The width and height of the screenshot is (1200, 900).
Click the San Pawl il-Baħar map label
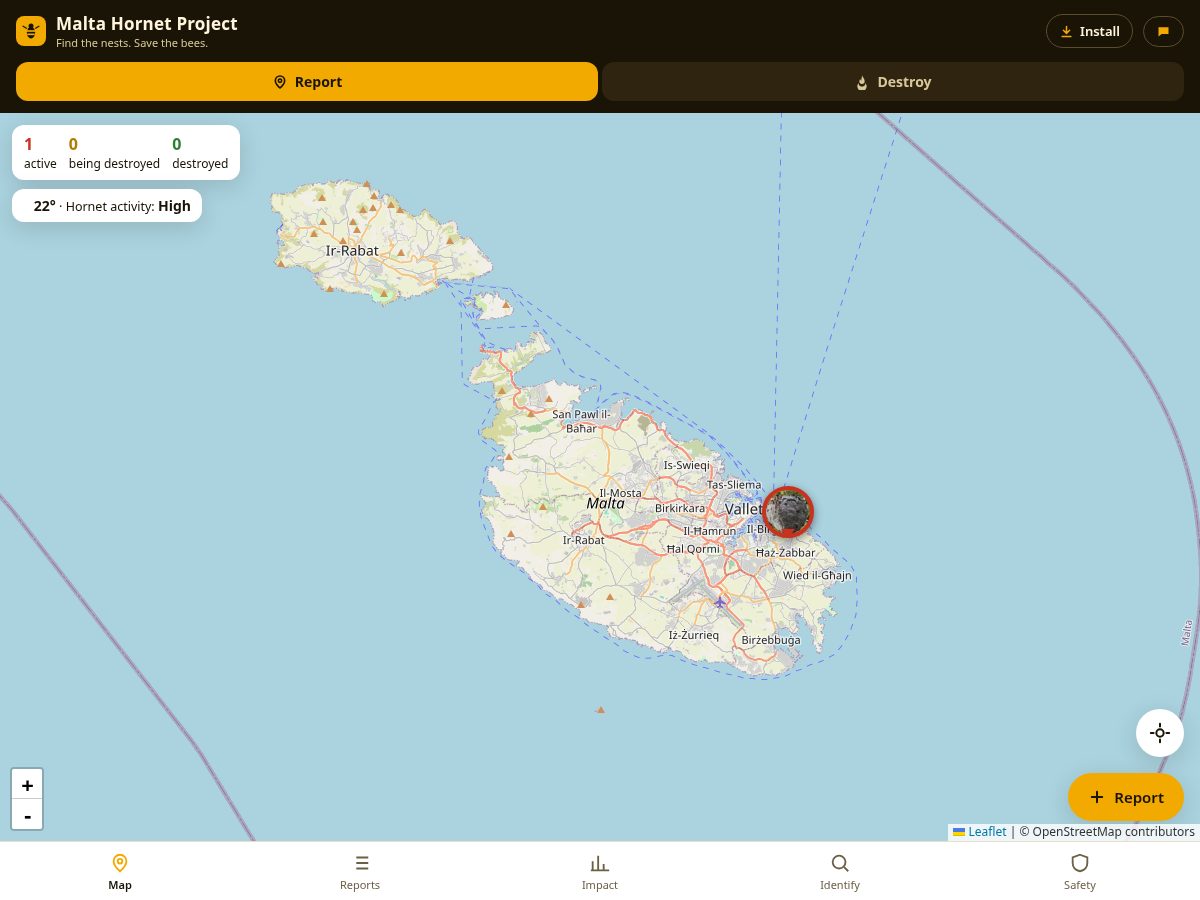(x=581, y=421)
